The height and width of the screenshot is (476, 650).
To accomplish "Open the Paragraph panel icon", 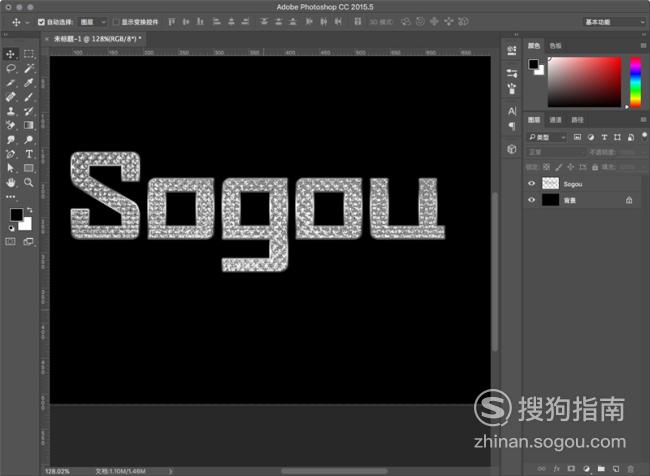I will (512, 126).
